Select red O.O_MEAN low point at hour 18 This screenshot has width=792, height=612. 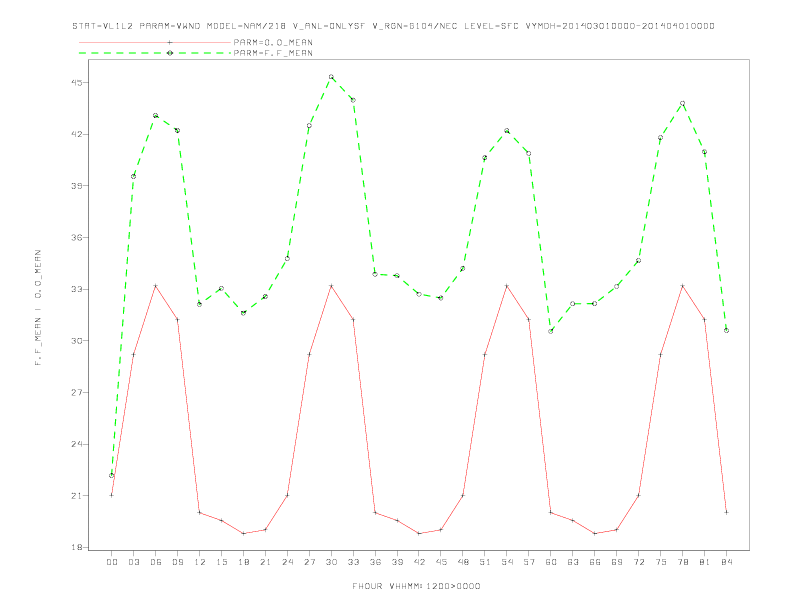pos(243,533)
